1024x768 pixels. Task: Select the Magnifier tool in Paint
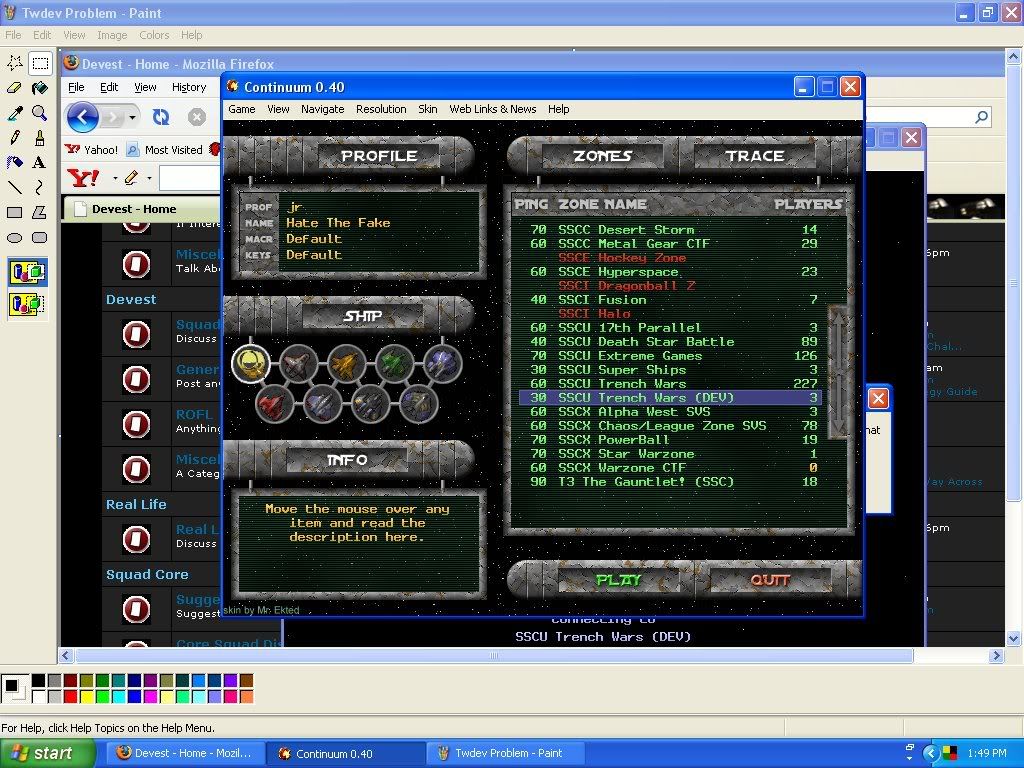click(x=40, y=114)
